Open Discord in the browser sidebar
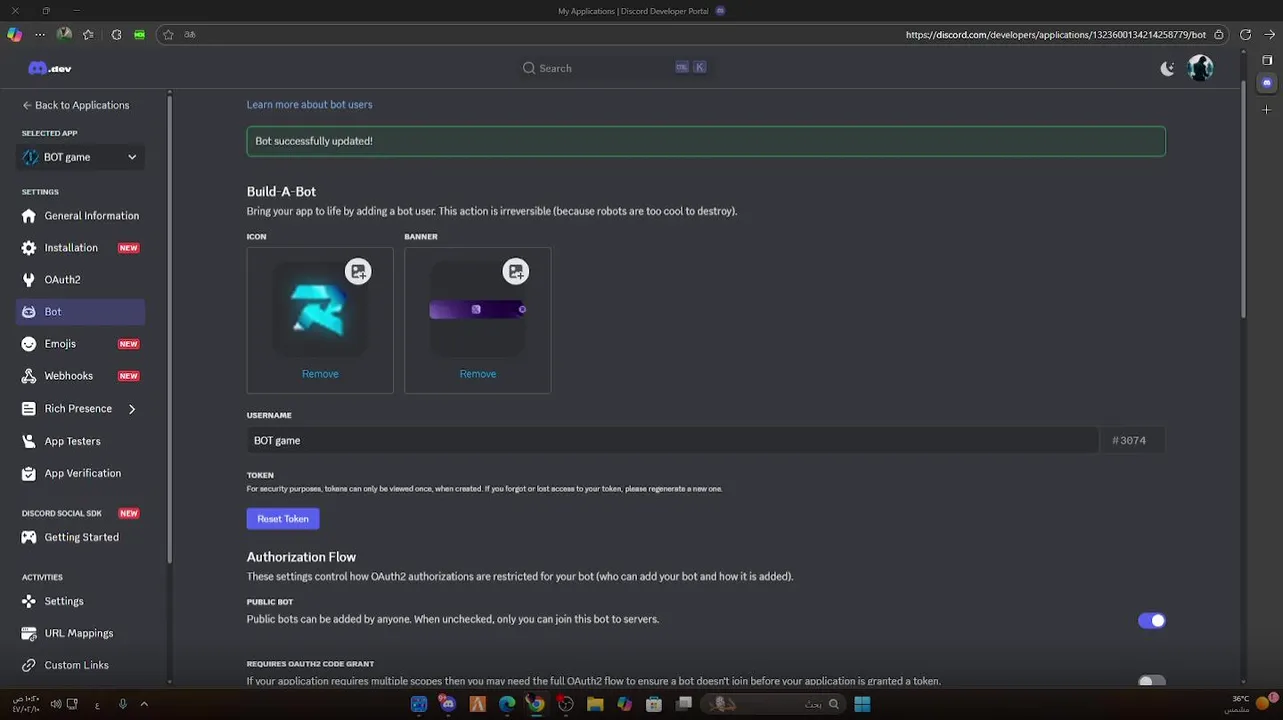The height and width of the screenshot is (720, 1283). tap(1267, 83)
